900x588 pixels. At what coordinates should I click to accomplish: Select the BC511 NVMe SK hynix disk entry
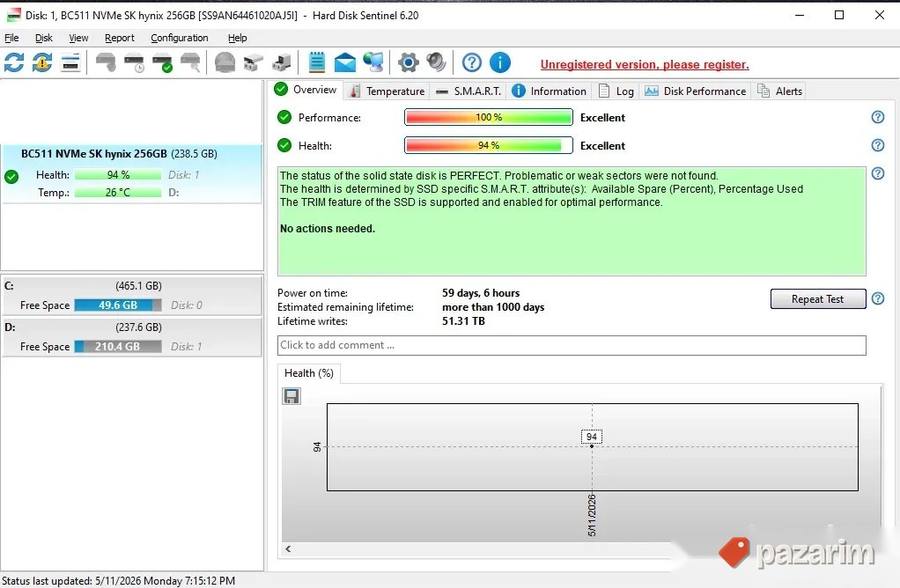pyautogui.click(x=131, y=173)
